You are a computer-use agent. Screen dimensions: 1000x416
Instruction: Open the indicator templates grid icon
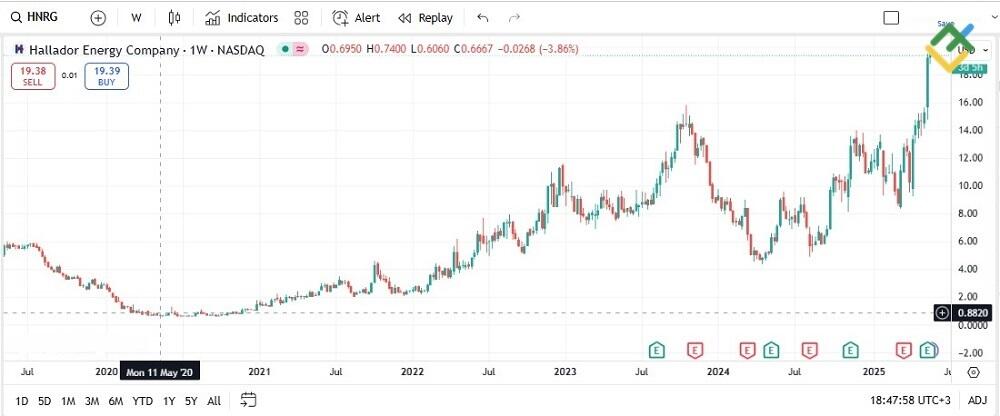(x=302, y=17)
